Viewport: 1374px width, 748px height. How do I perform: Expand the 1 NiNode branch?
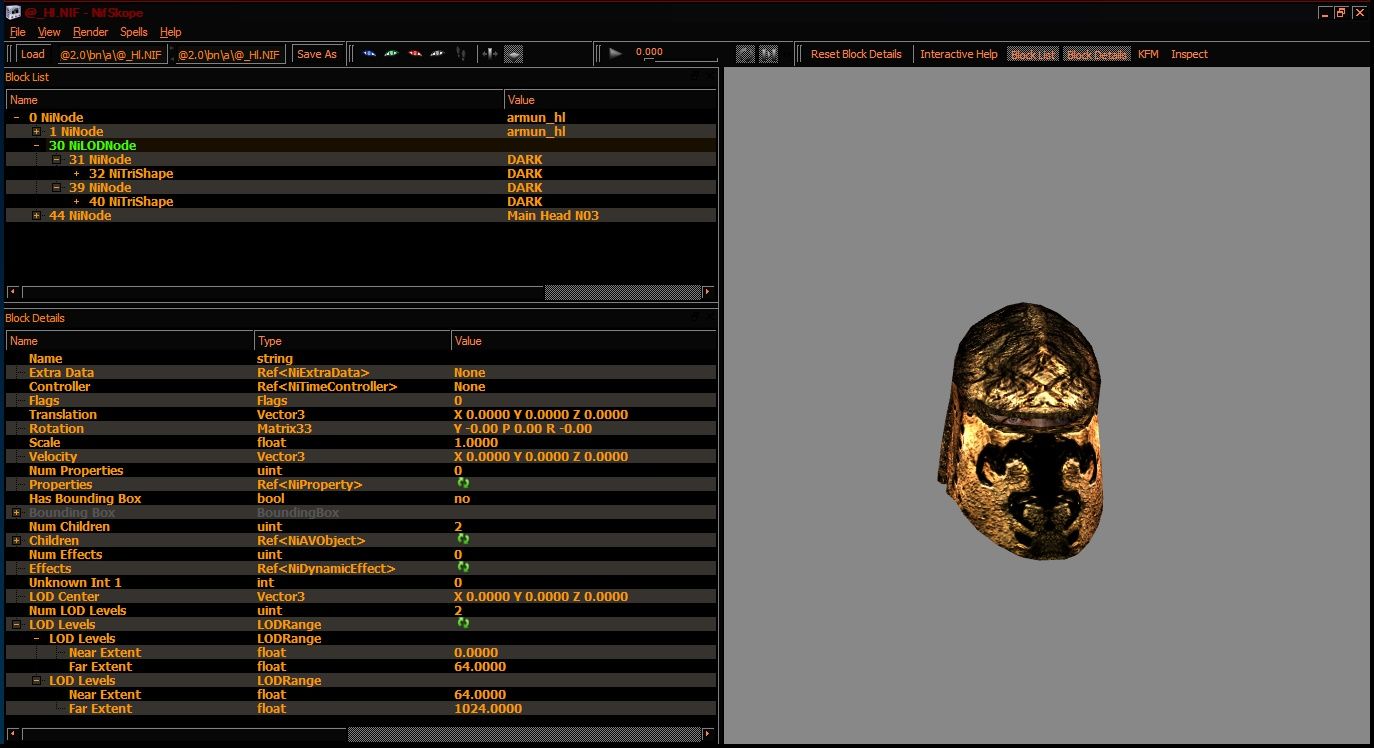(x=36, y=132)
